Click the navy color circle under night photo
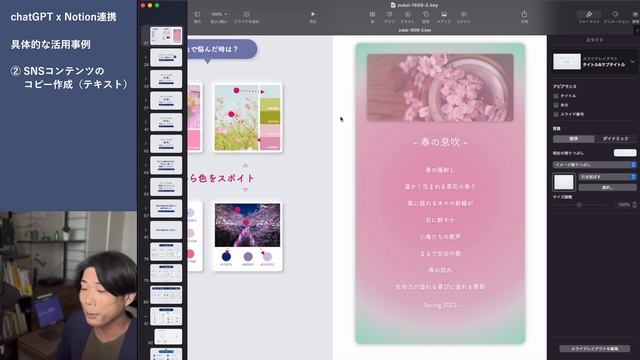This screenshot has height=360, width=640. (x=226, y=256)
